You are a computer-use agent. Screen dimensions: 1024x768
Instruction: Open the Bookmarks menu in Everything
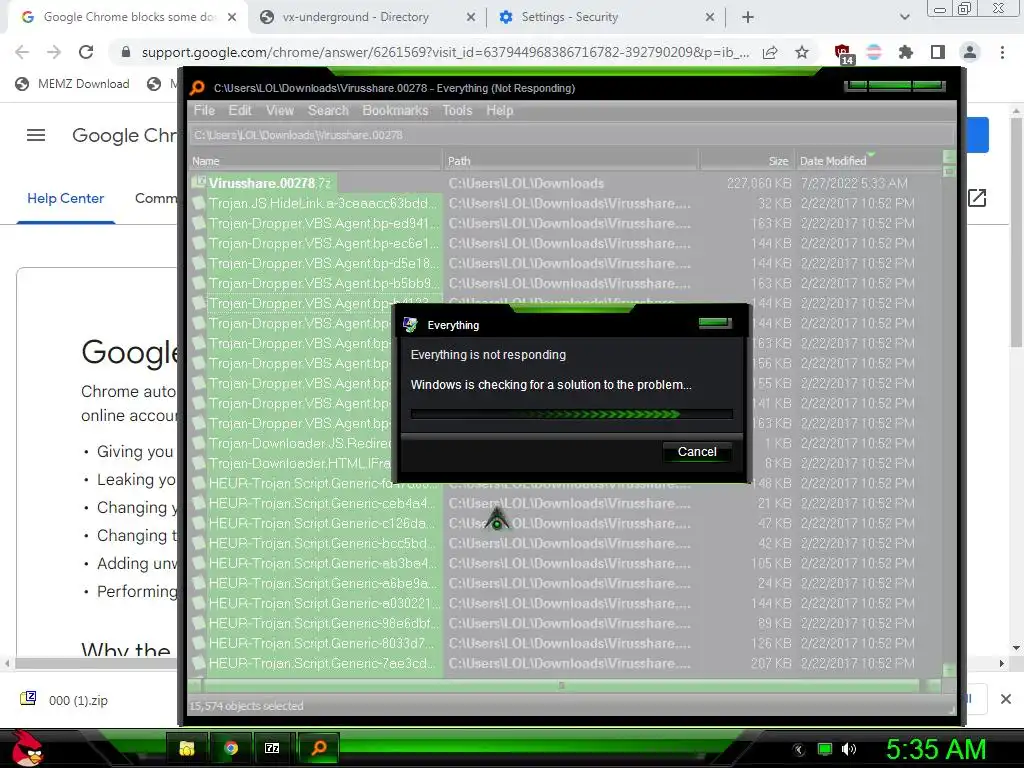tap(395, 110)
